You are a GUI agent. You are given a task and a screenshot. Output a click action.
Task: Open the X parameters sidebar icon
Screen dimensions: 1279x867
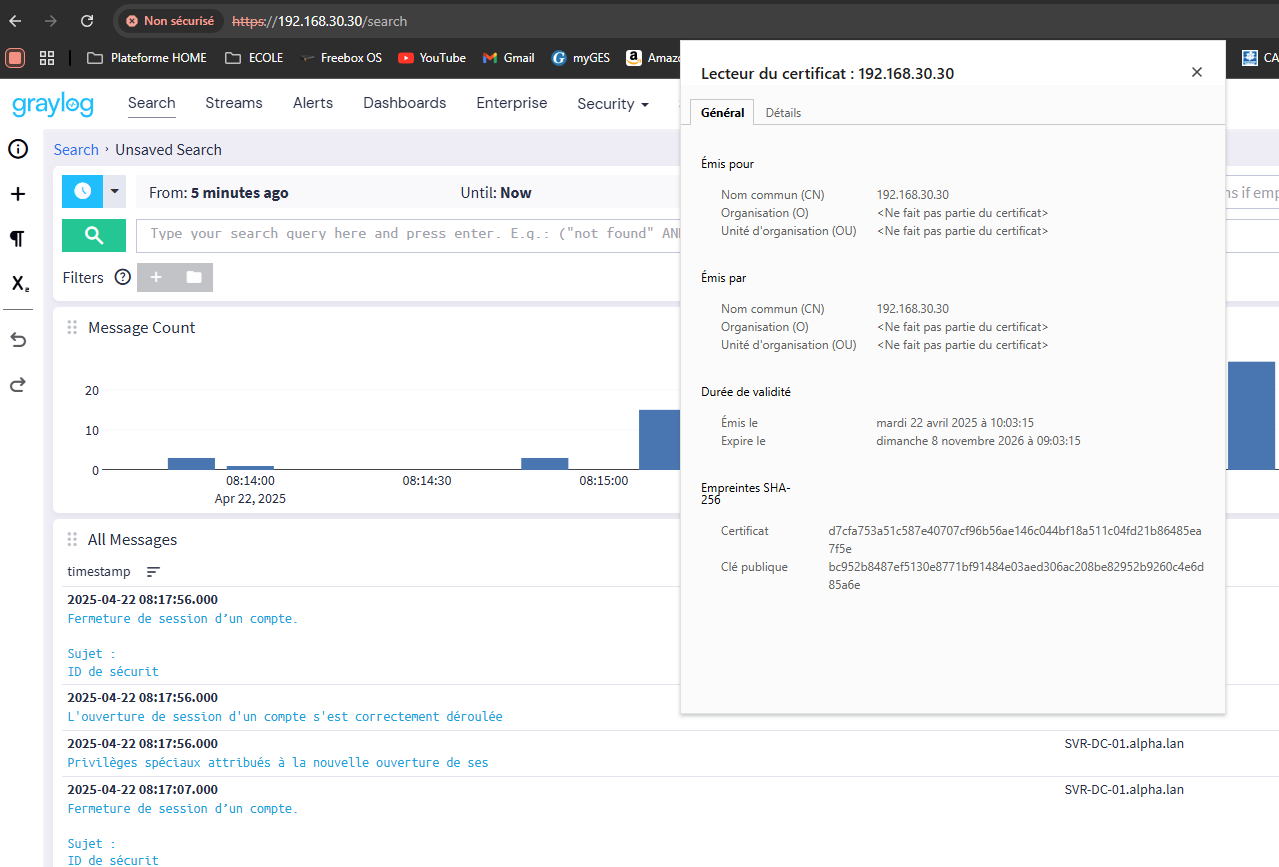[18, 283]
